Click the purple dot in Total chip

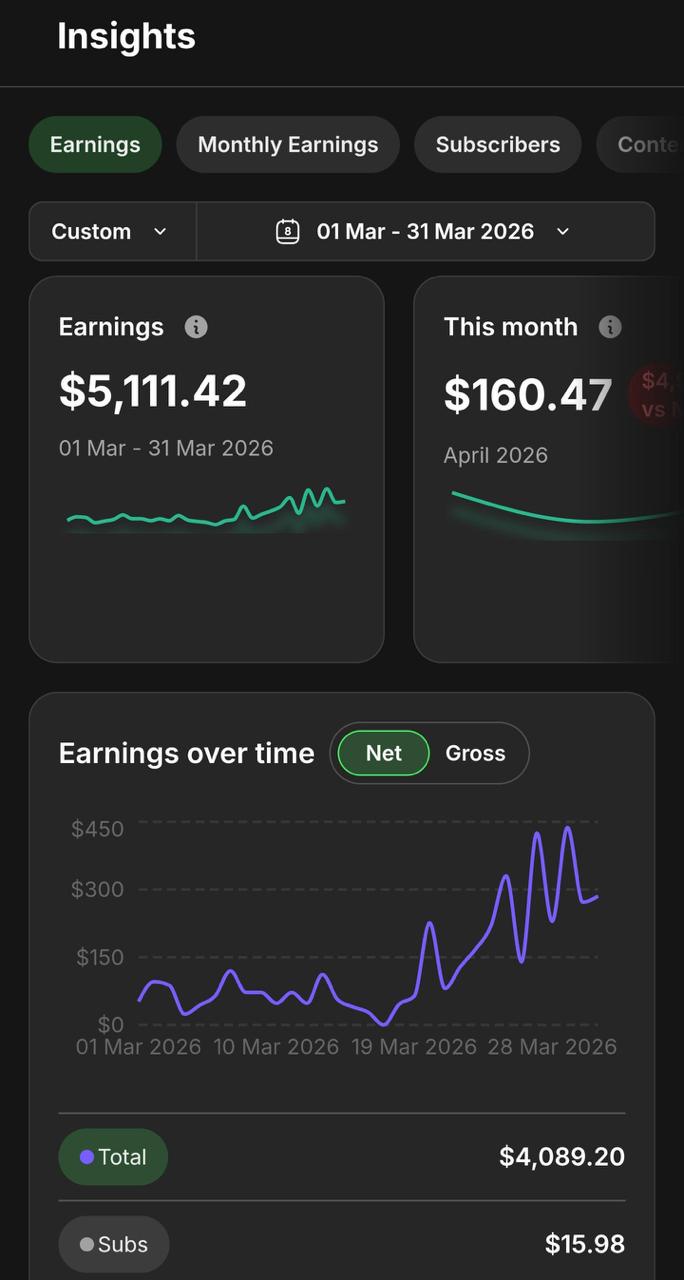[x=87, y=1157]
